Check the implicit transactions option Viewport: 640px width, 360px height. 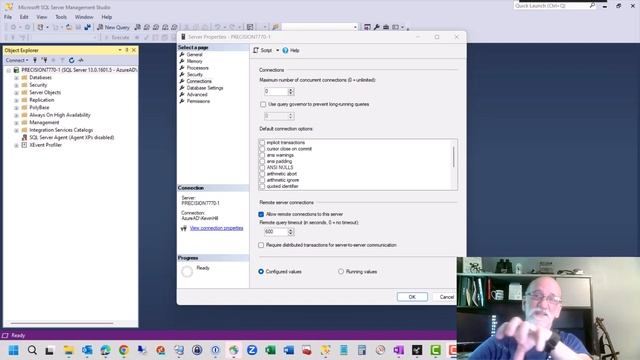click(262, 142)
